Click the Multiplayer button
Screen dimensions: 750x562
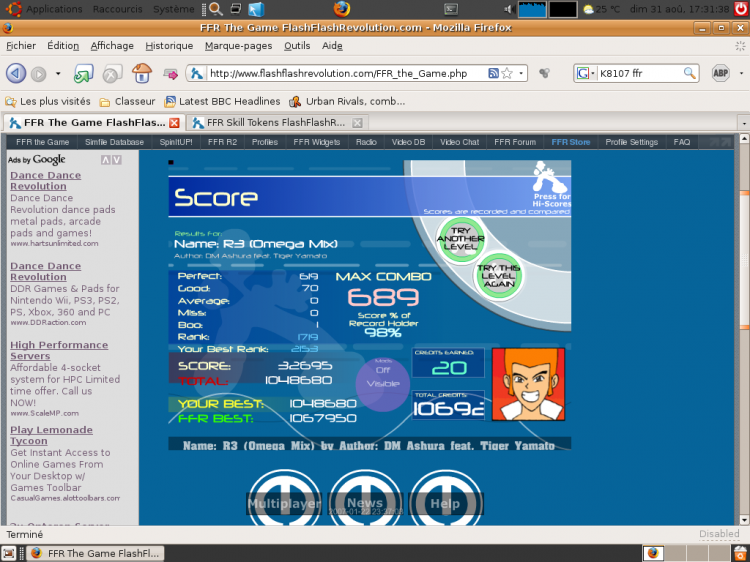pos(284,504)
